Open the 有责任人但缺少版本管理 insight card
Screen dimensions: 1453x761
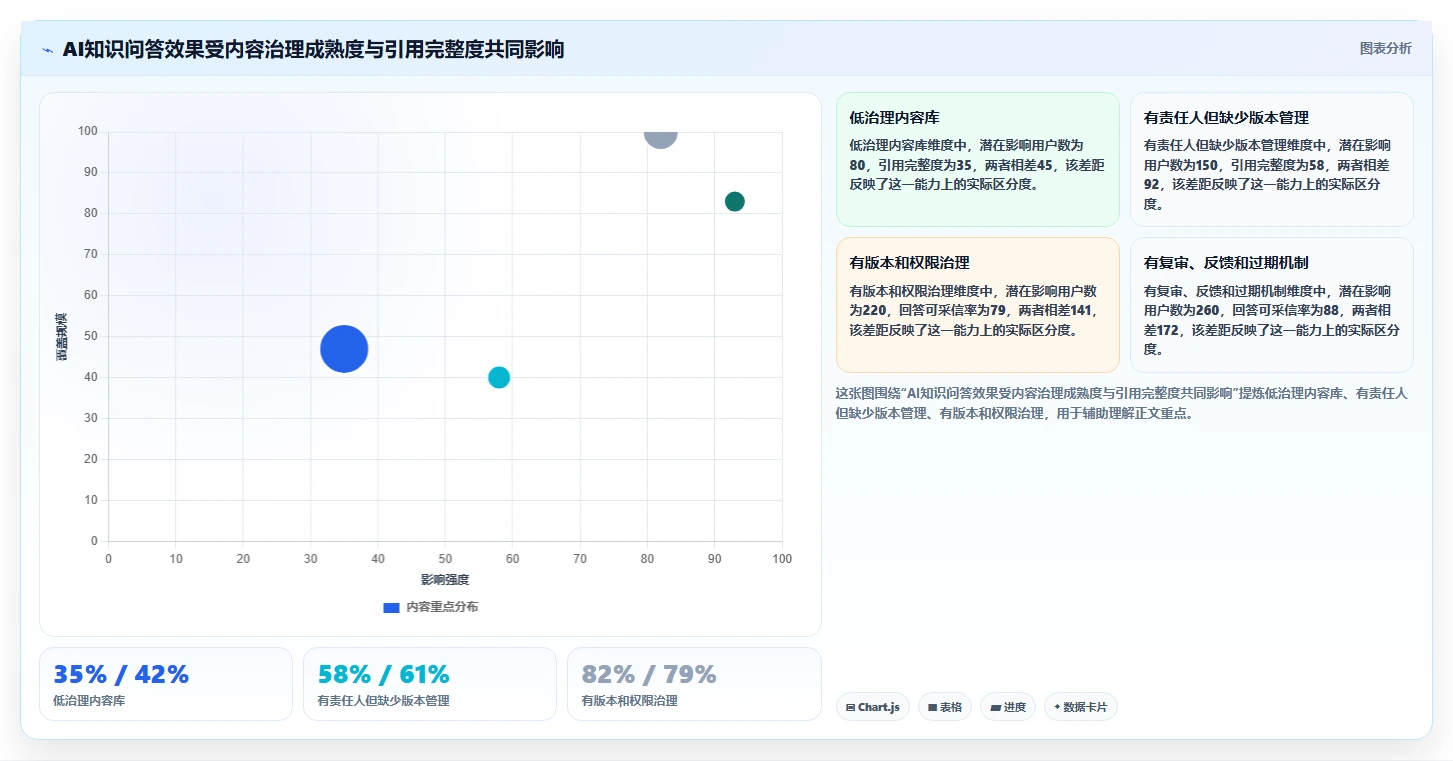[1271, 160]
